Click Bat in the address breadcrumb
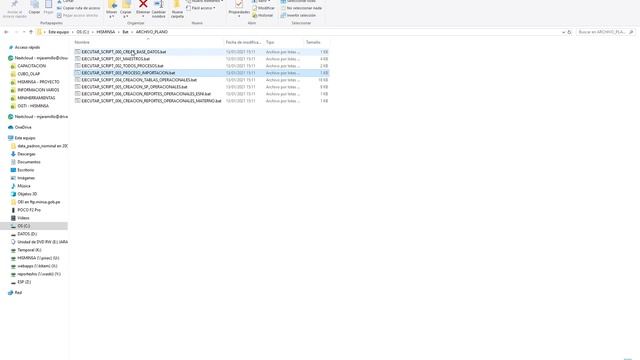 125,32
